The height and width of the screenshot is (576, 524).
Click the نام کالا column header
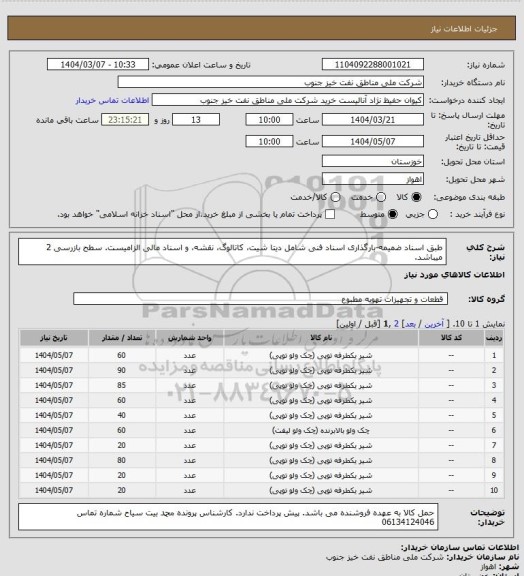pos(321,338)
